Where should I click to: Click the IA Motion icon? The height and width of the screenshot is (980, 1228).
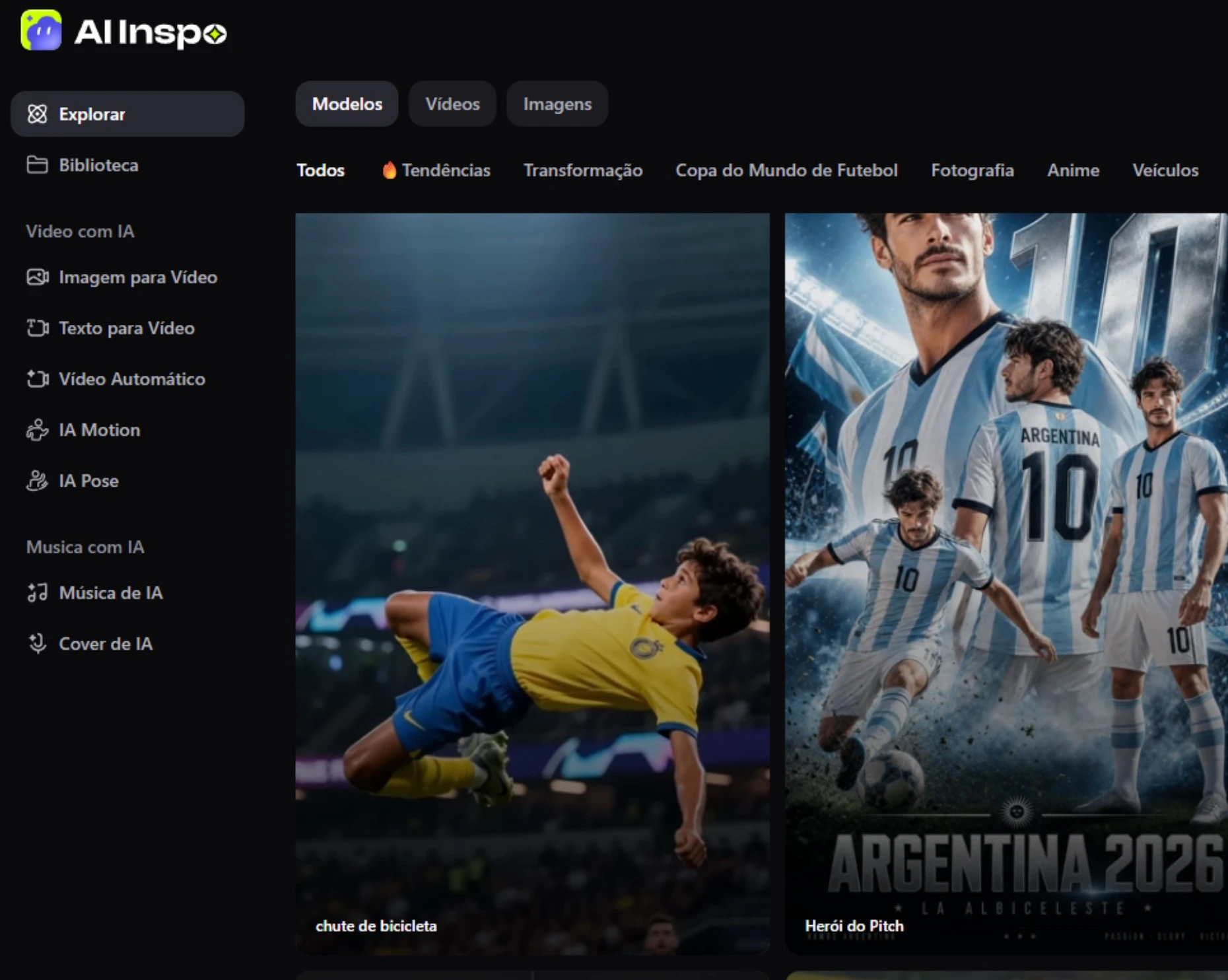pyautogui.click(x=37, y=430)
